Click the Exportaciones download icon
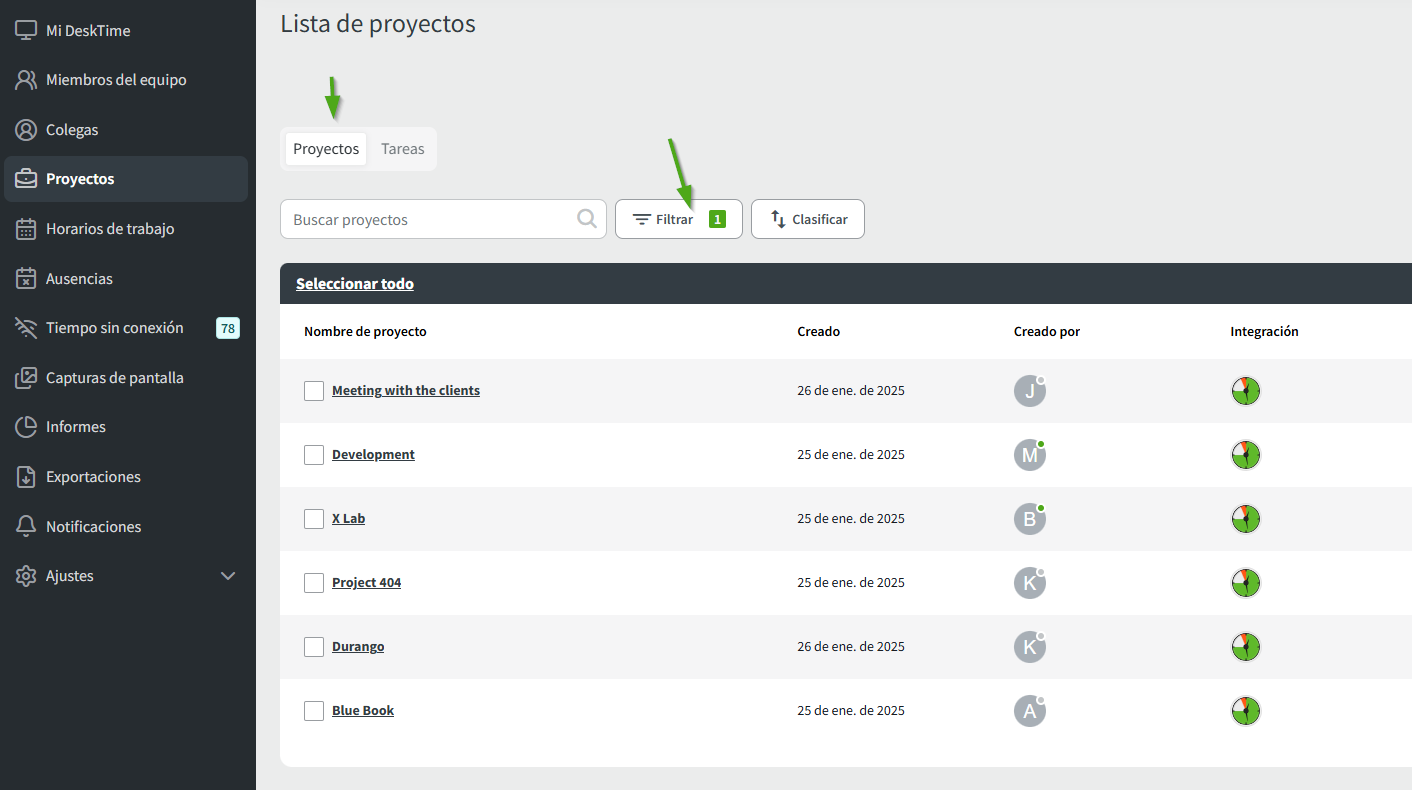 click(26, 477)
